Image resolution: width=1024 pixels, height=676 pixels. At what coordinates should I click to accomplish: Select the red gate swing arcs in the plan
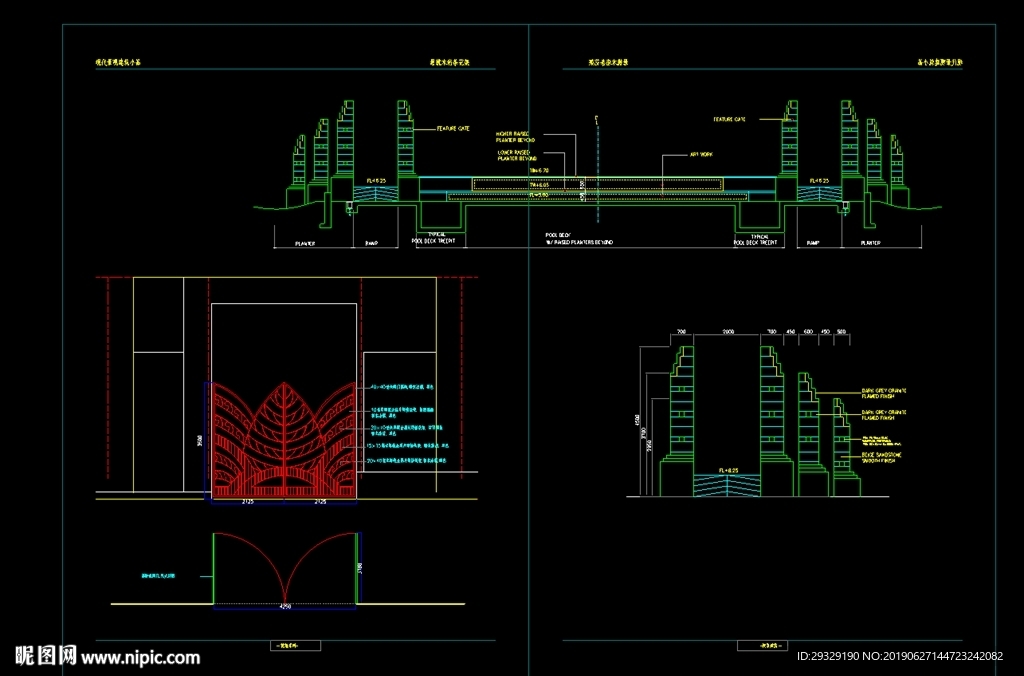point(285,568)
